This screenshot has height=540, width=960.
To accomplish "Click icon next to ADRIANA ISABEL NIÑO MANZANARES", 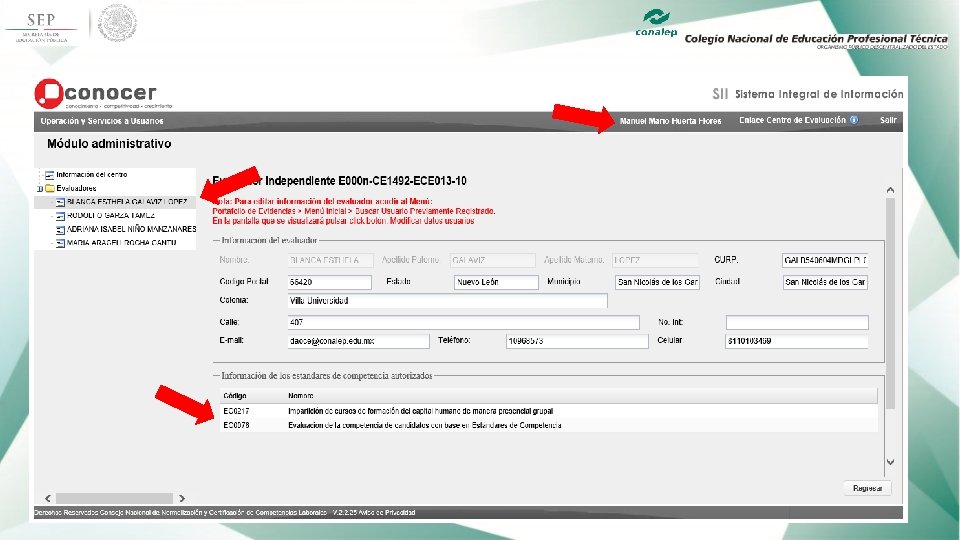I will (x=60, y=230).
